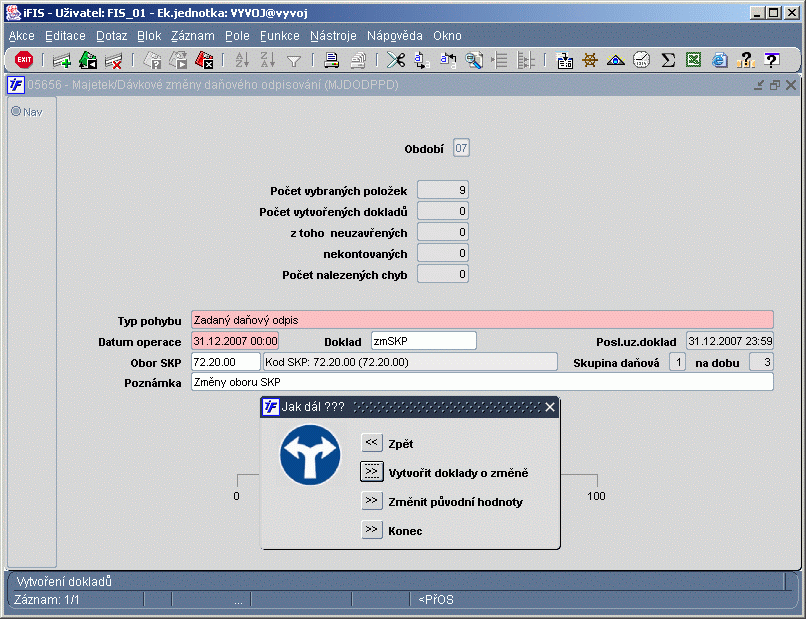Viewport: 806px width, 619px height.
Task: Click the << button next to Zpět
Action: coord(372,443)
